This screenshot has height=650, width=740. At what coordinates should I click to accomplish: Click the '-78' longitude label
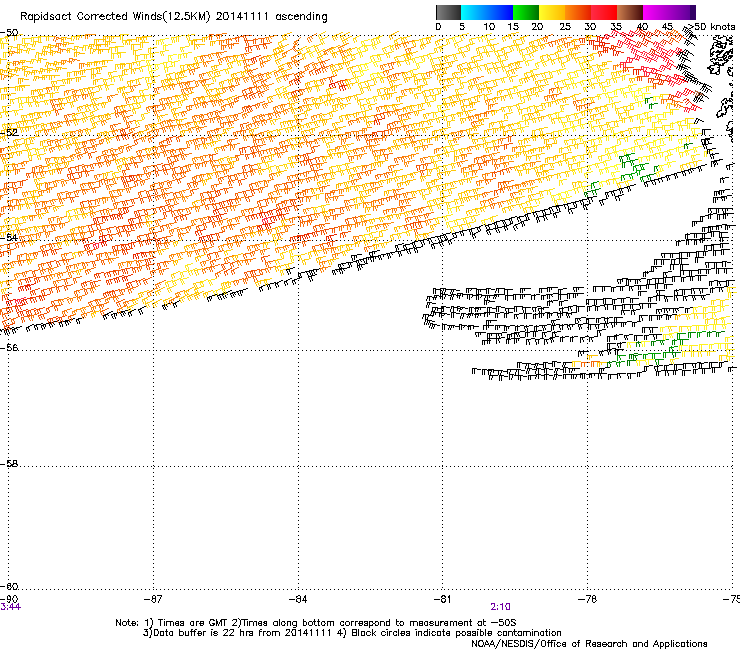[587, 599]
